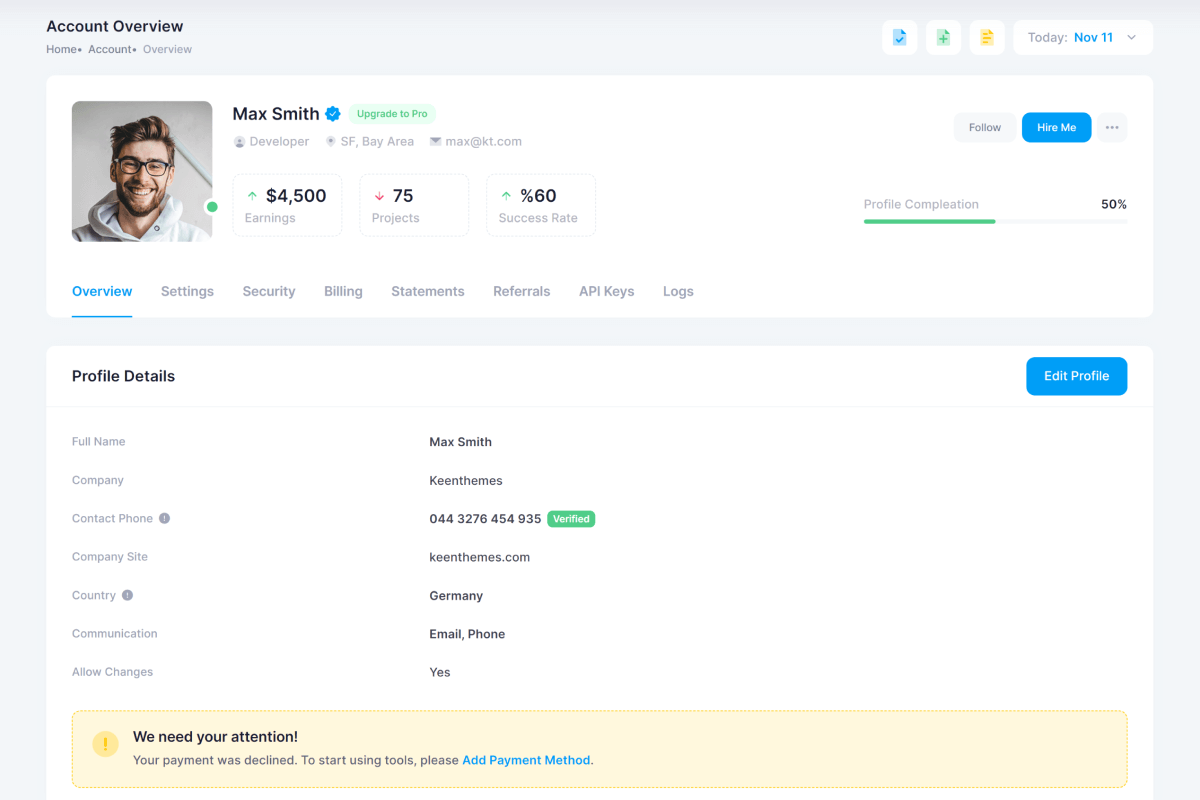Switch to the Settings tab
1200x800 pixels.
coord(187,291)
